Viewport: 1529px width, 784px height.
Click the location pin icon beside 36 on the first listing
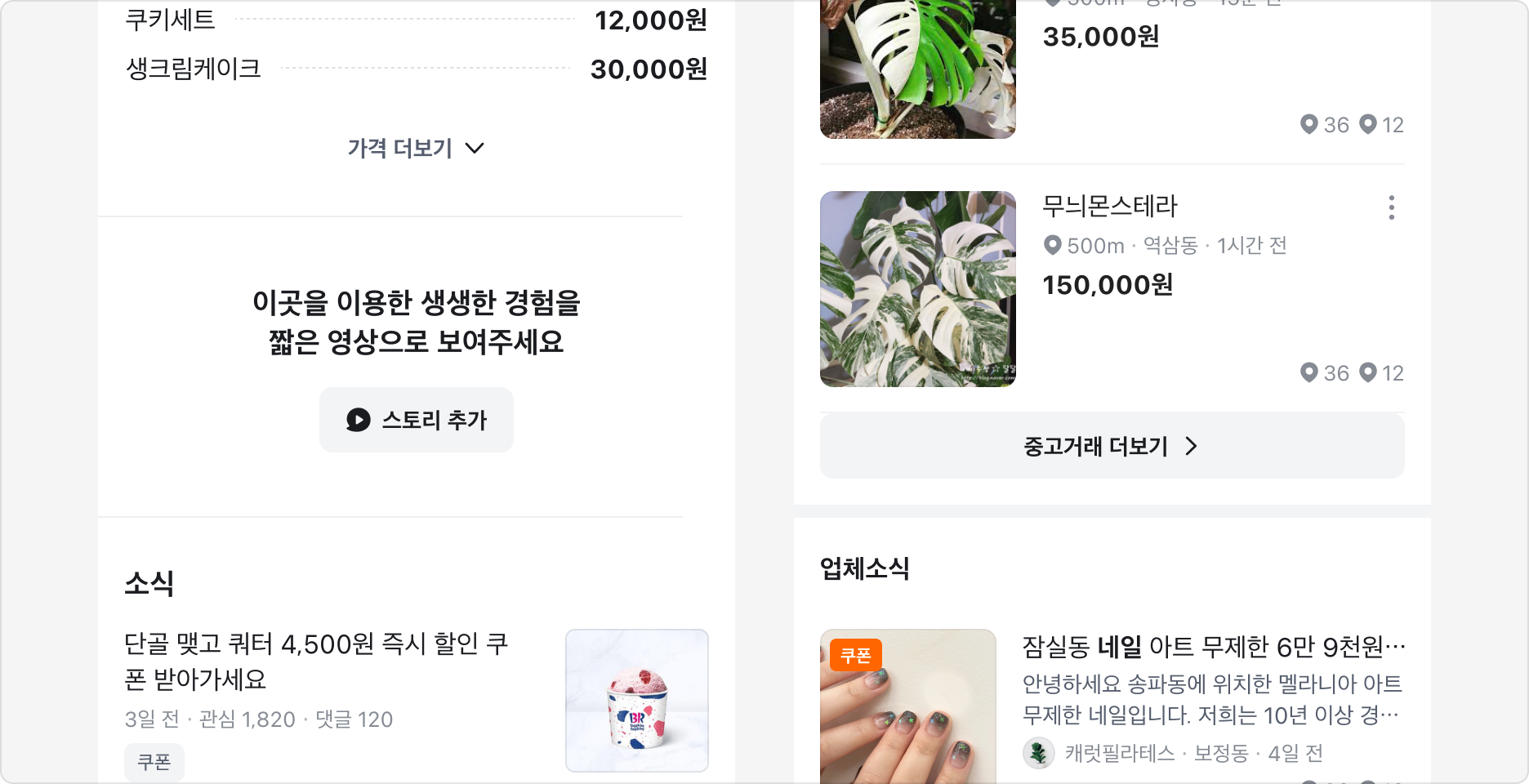(x=1310, y=124)
